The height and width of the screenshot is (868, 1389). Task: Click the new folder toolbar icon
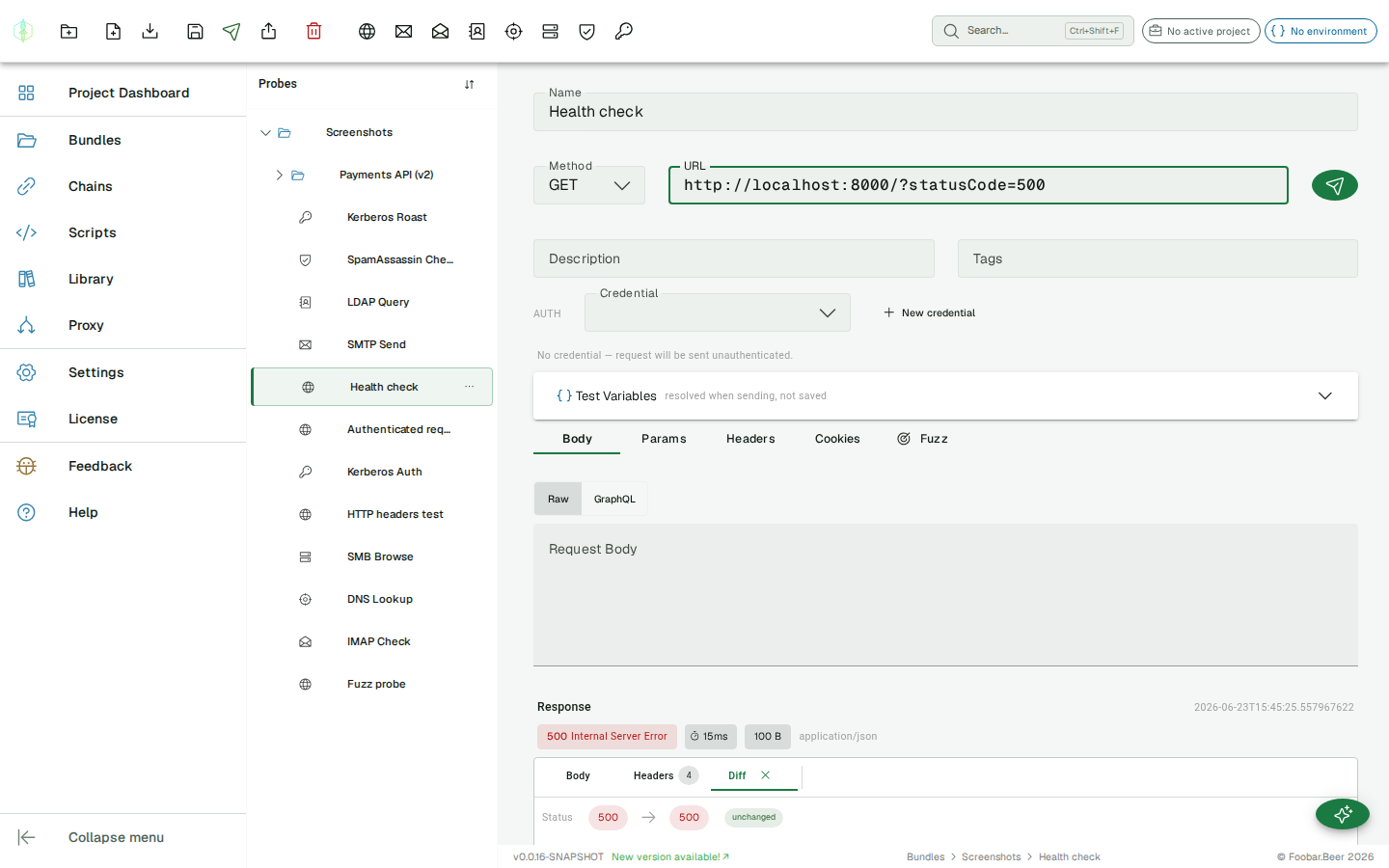point(68,31)
